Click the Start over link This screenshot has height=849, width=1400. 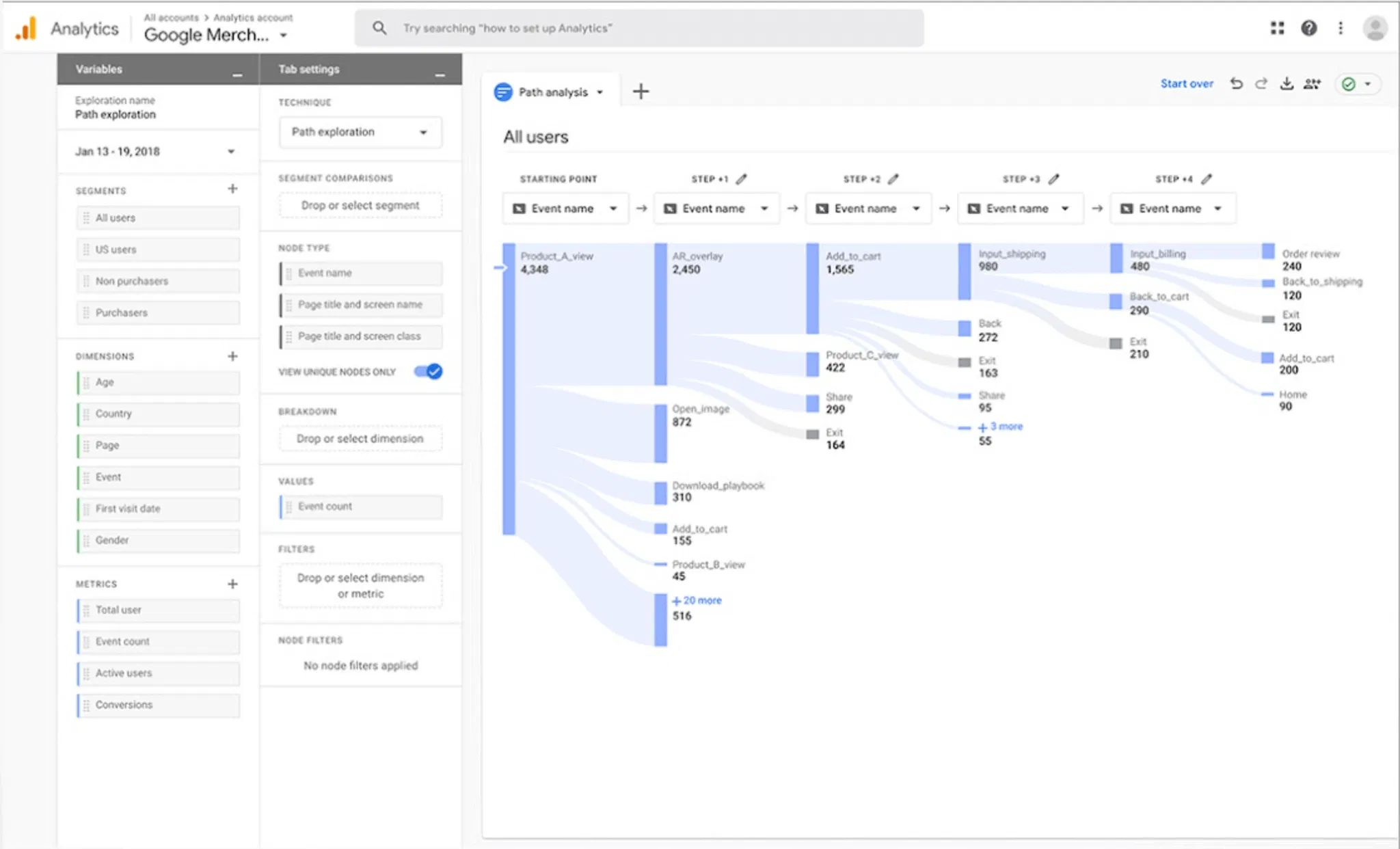(1186, 83)
